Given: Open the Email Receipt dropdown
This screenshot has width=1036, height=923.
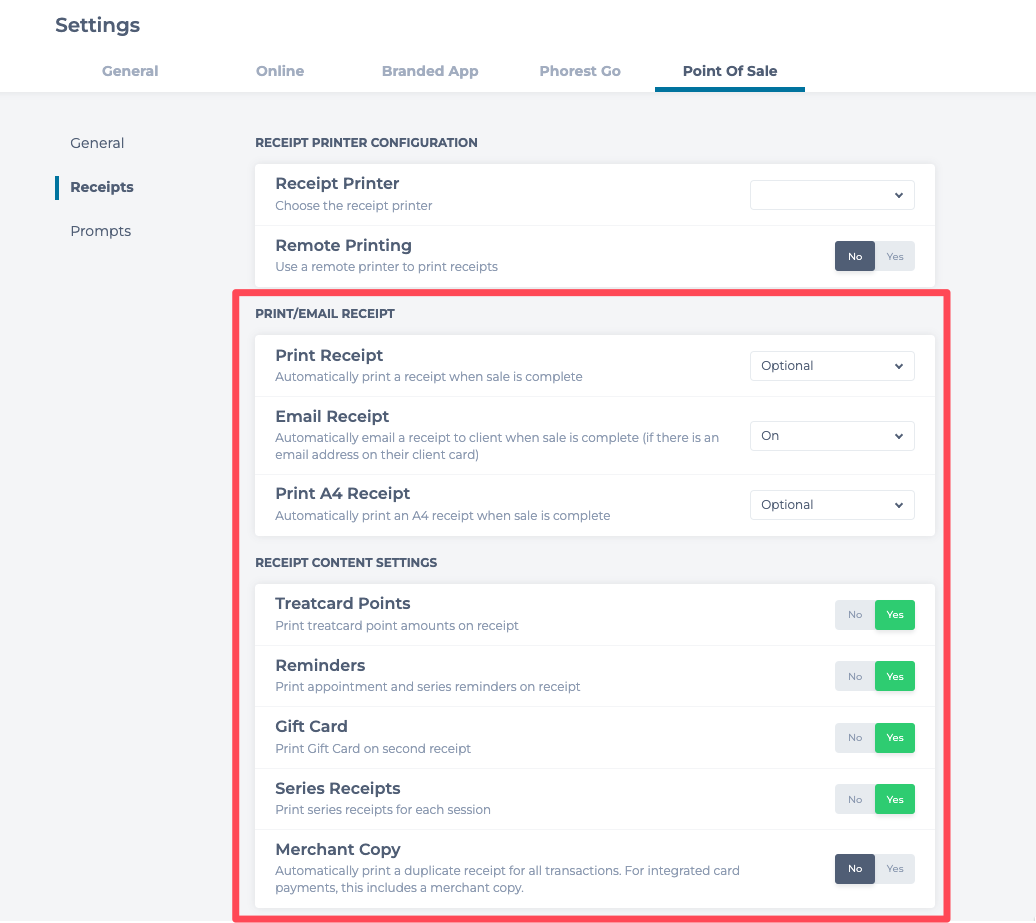Looking at the screenshot, I should [x=832, y=436].
